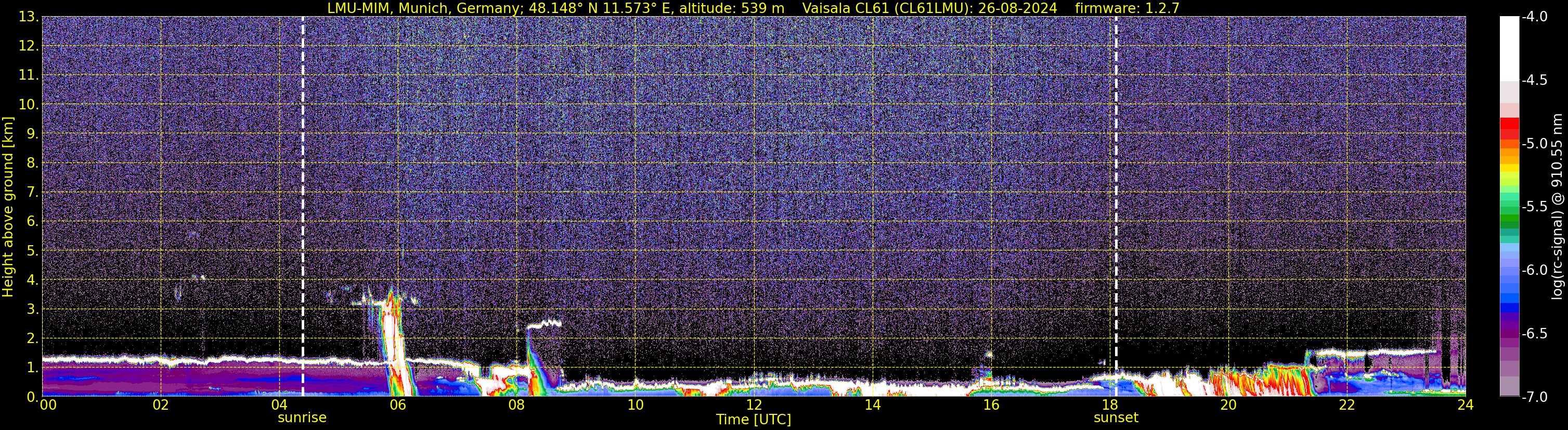Click the 7. height axis tick label
1568x430 pixels.
pyautogui.click(x=32, y=192)
